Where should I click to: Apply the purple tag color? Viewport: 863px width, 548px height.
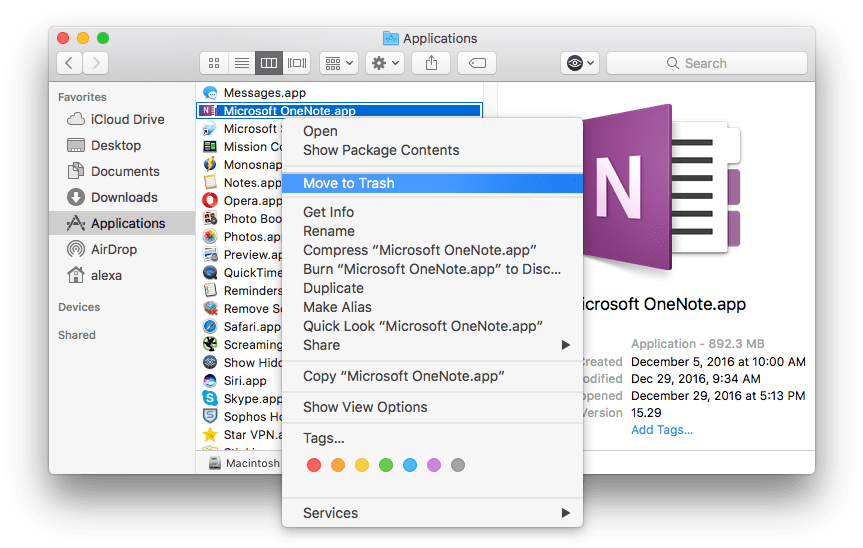click(x=434, y=465)
